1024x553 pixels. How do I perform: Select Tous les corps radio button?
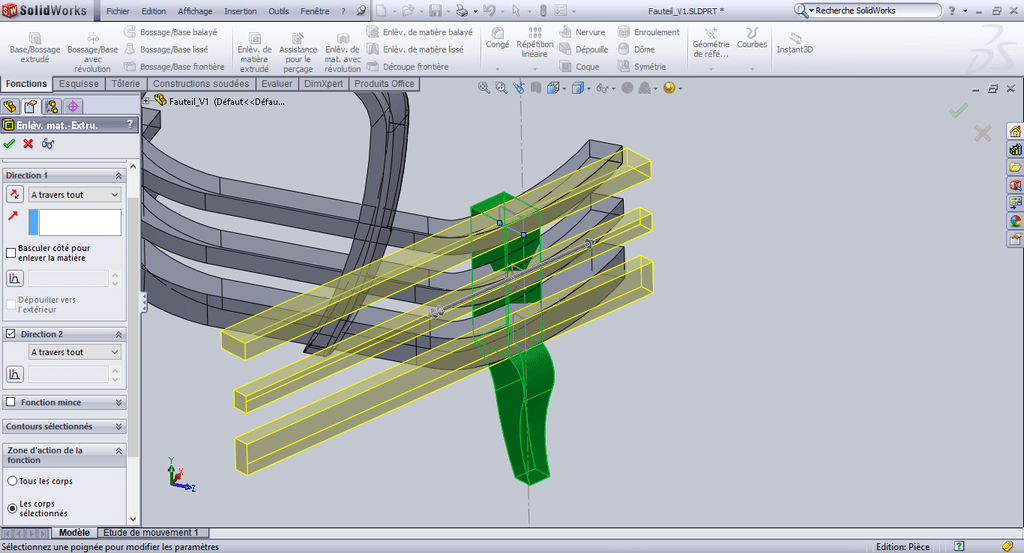[x=12, y=481]
